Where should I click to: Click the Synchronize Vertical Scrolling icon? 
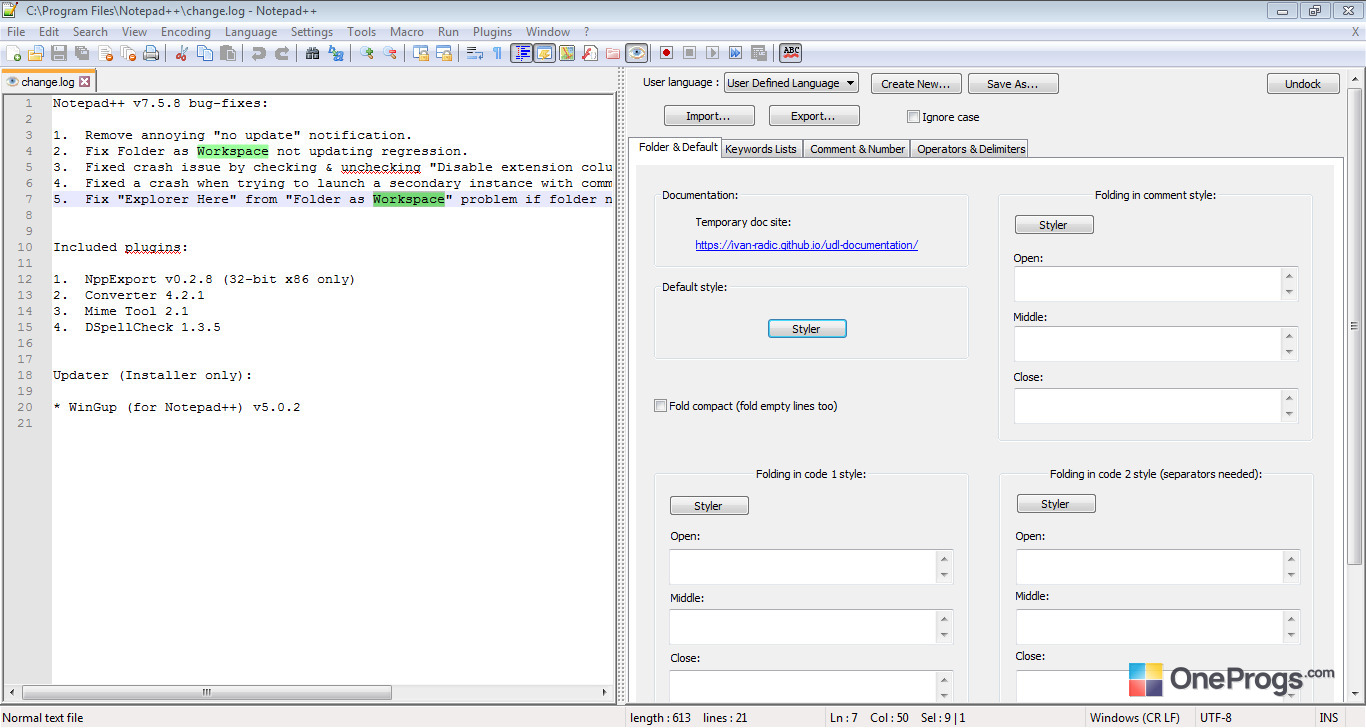[x=422, y=53]
